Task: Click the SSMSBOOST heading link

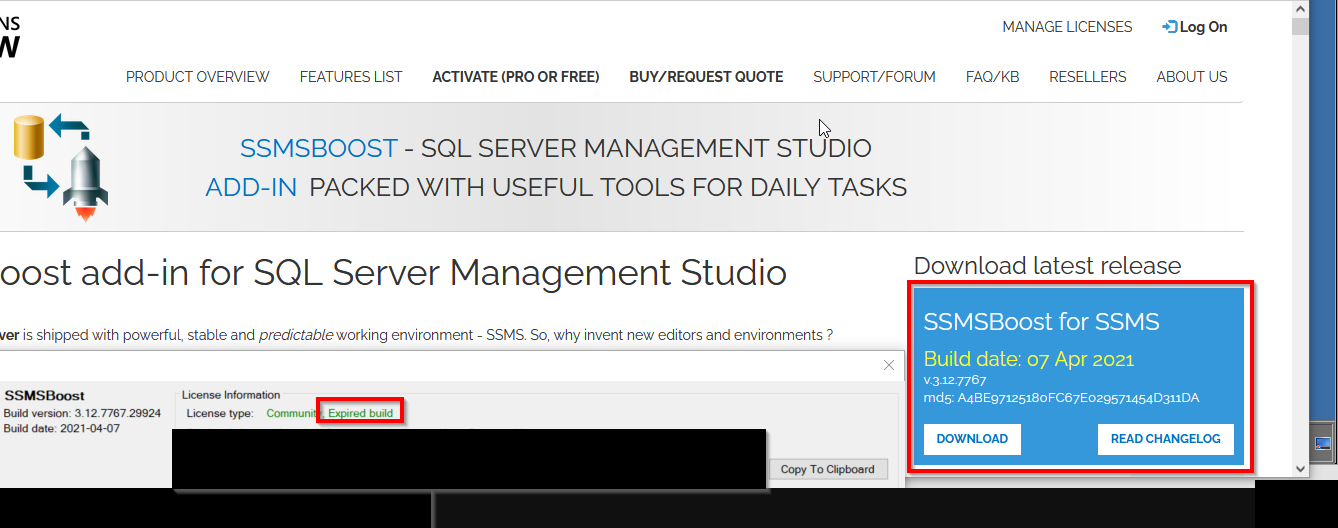Action: (319, 149)
